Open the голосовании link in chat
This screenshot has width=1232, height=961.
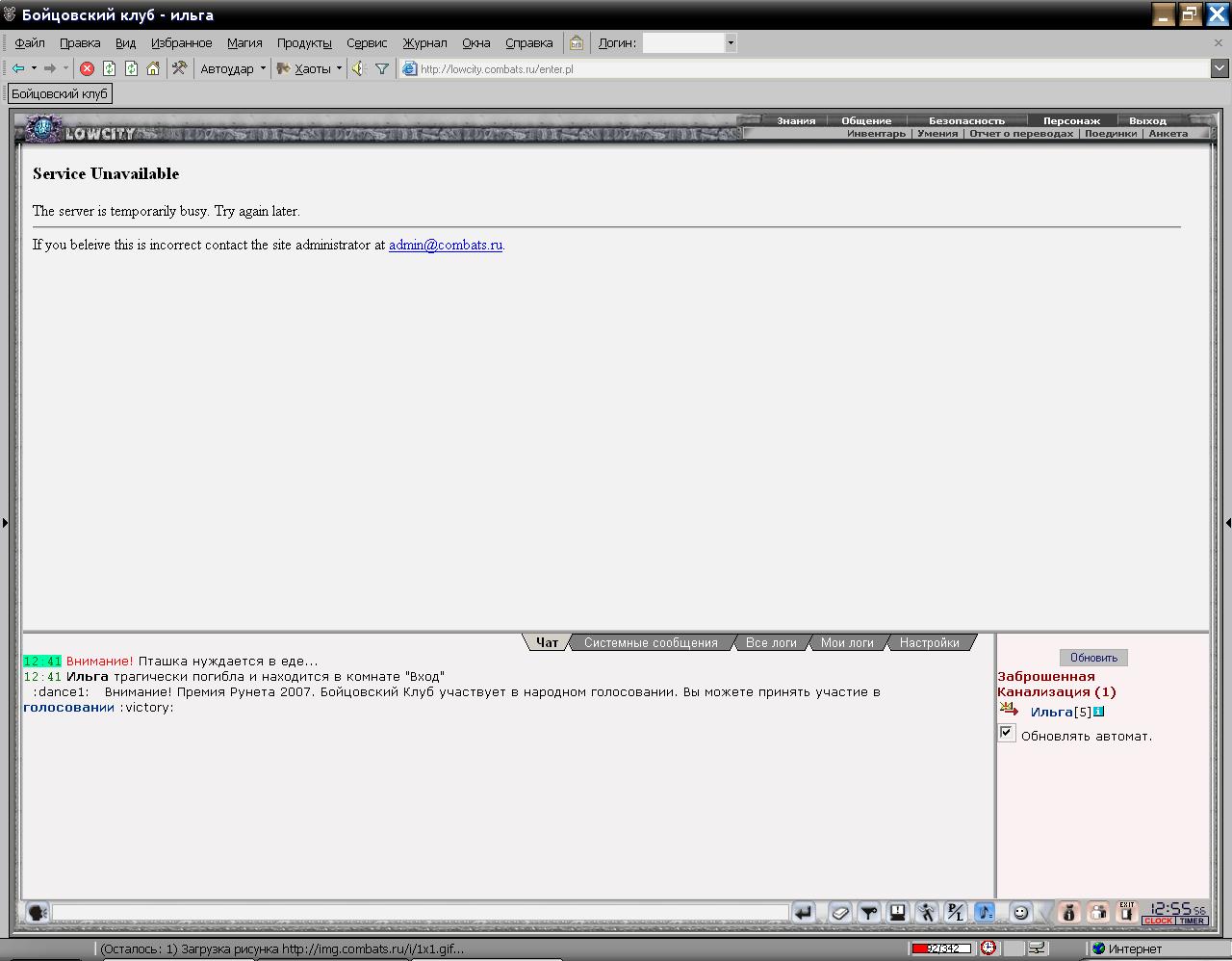[x=68, y=707]
